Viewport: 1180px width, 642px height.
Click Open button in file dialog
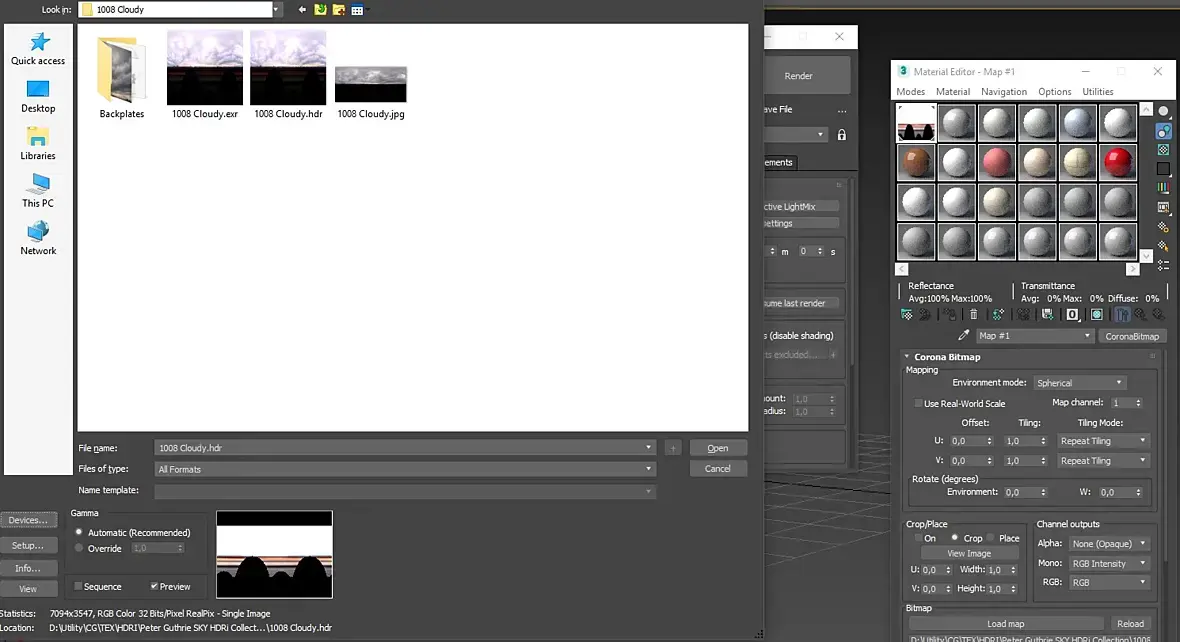coord(718,448)
